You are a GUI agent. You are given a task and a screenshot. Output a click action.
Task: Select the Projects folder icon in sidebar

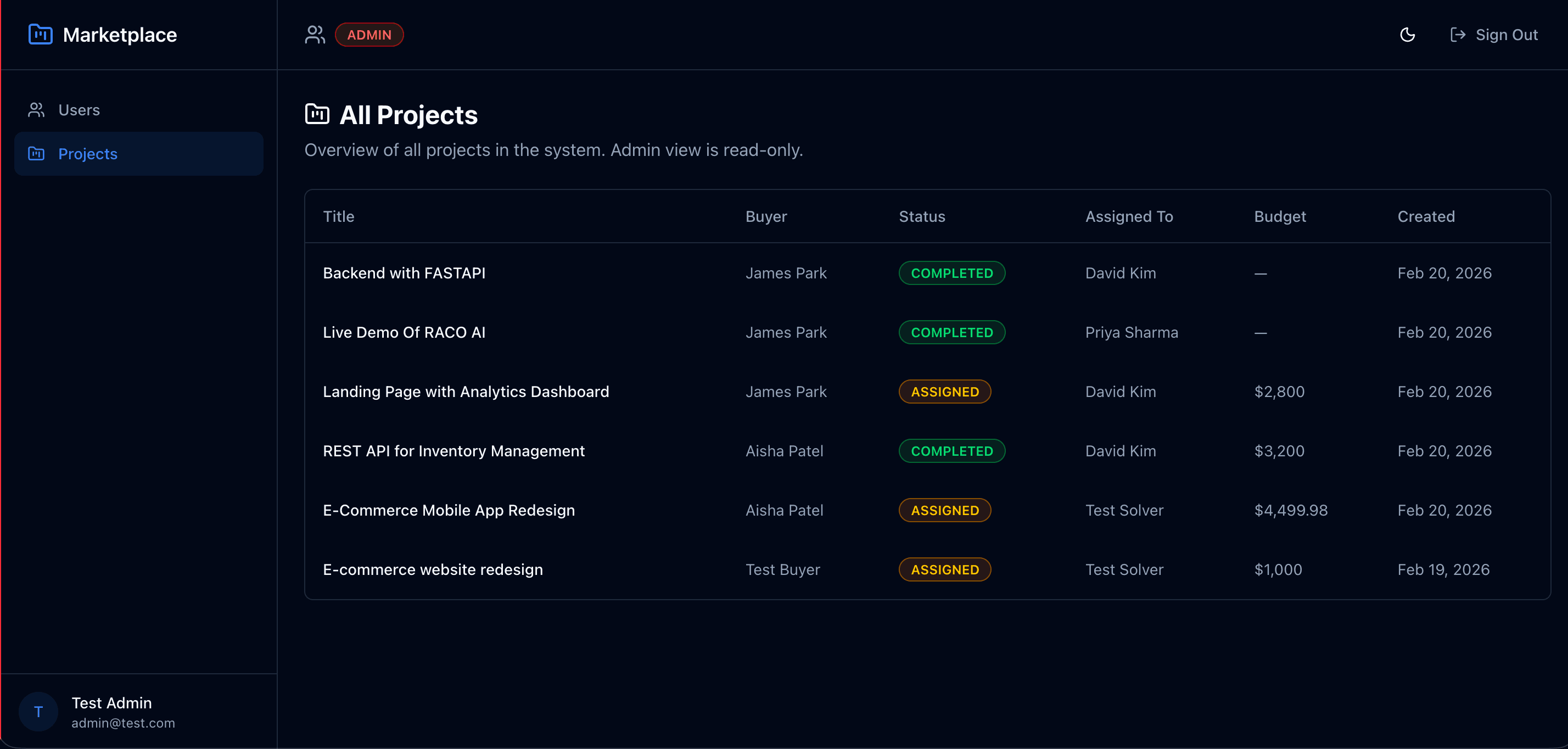point(36,153)
